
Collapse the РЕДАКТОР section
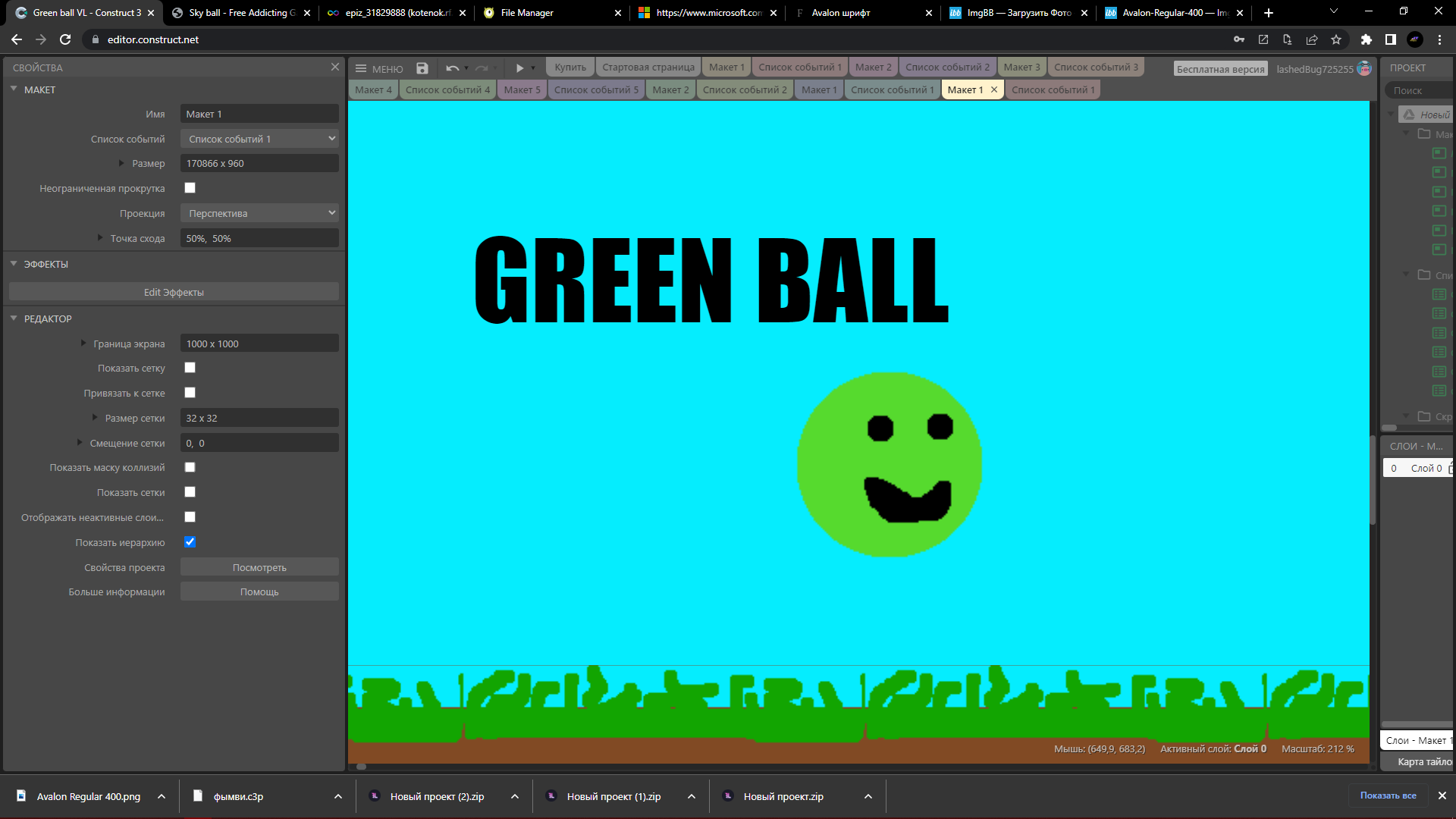tap(14, 318)
